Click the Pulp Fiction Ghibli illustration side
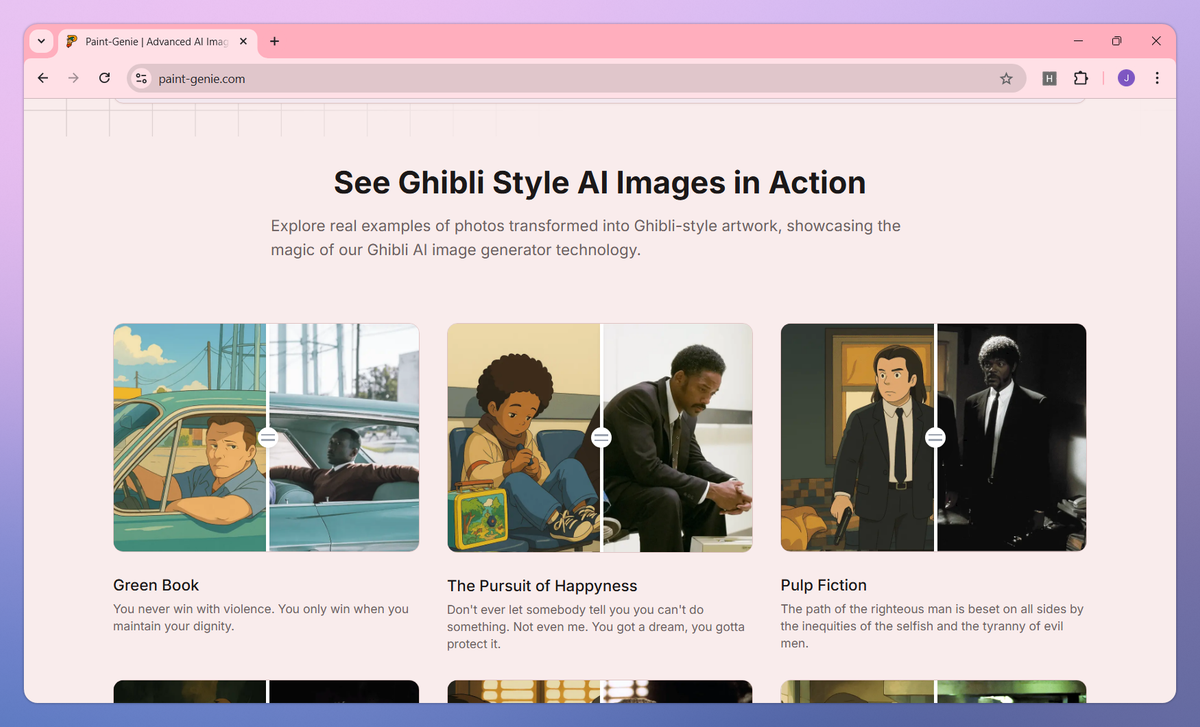 click(x=857, y=437)
